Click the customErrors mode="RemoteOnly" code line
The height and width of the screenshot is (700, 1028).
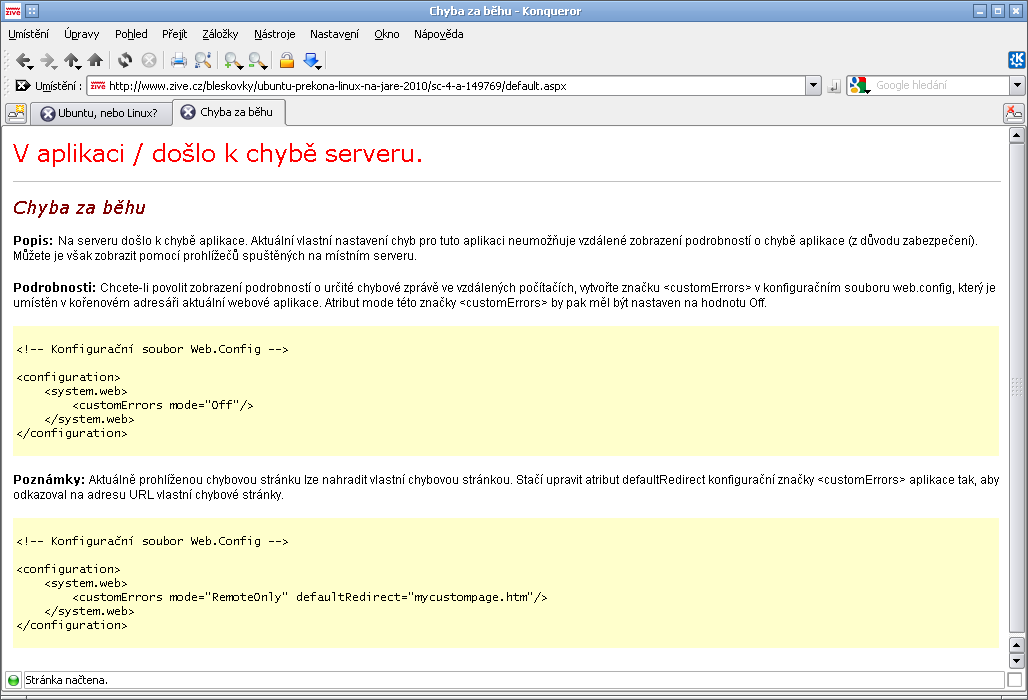coord(309,597)
